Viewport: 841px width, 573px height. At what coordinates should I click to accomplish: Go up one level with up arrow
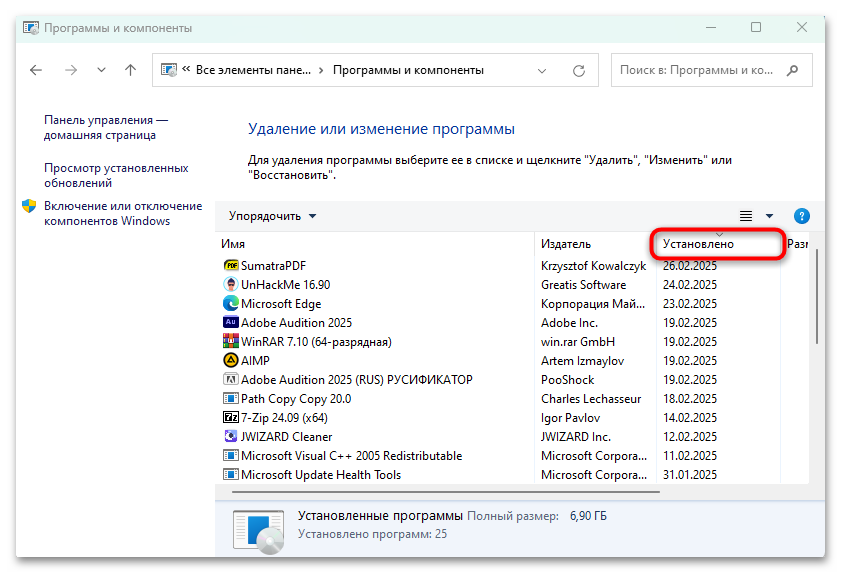(x=130, y=70)
